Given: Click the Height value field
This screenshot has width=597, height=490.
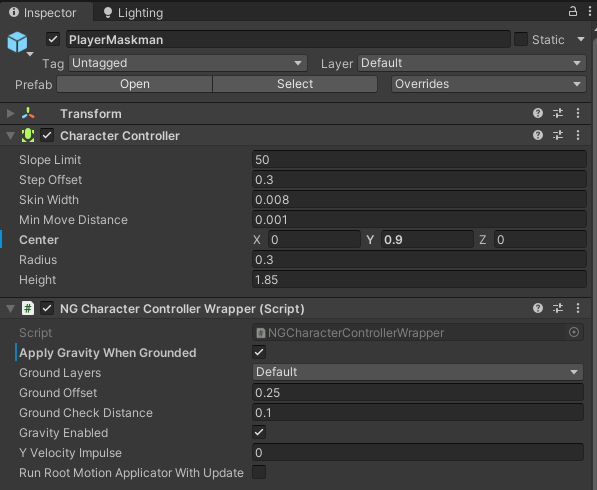Looking at the screenshot, I should 419,280.
